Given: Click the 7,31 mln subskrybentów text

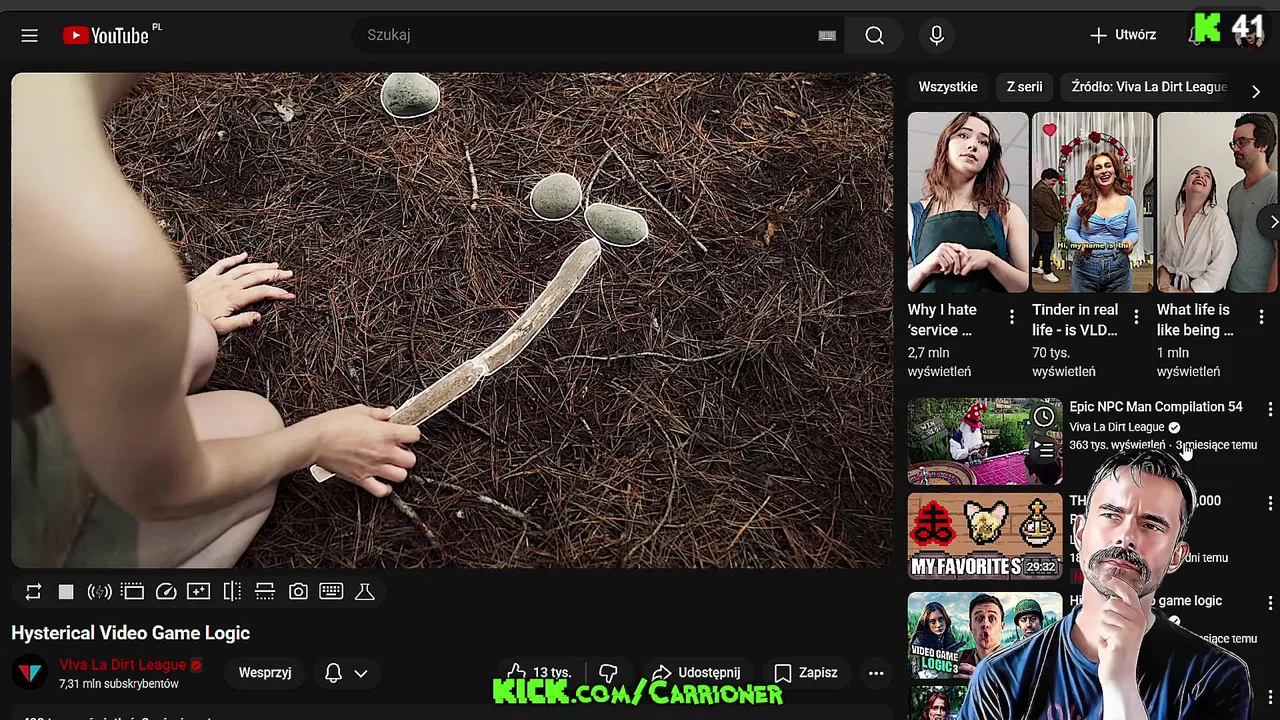Looking at the screenshot, I should [x=119, y=684].
